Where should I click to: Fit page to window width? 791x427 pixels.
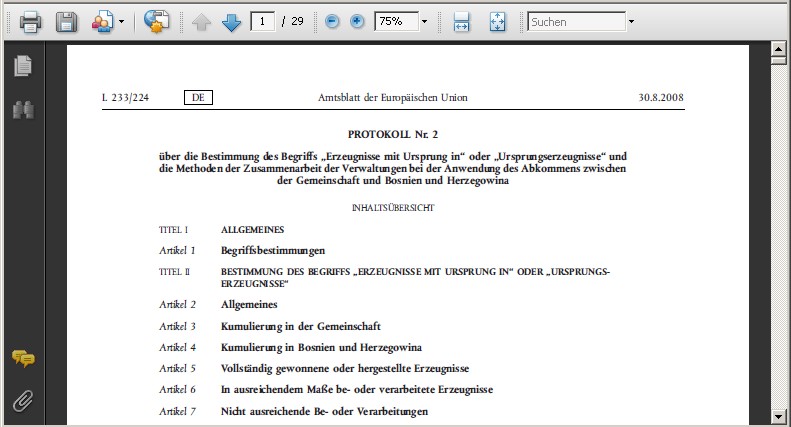click(x=461, y=21)
